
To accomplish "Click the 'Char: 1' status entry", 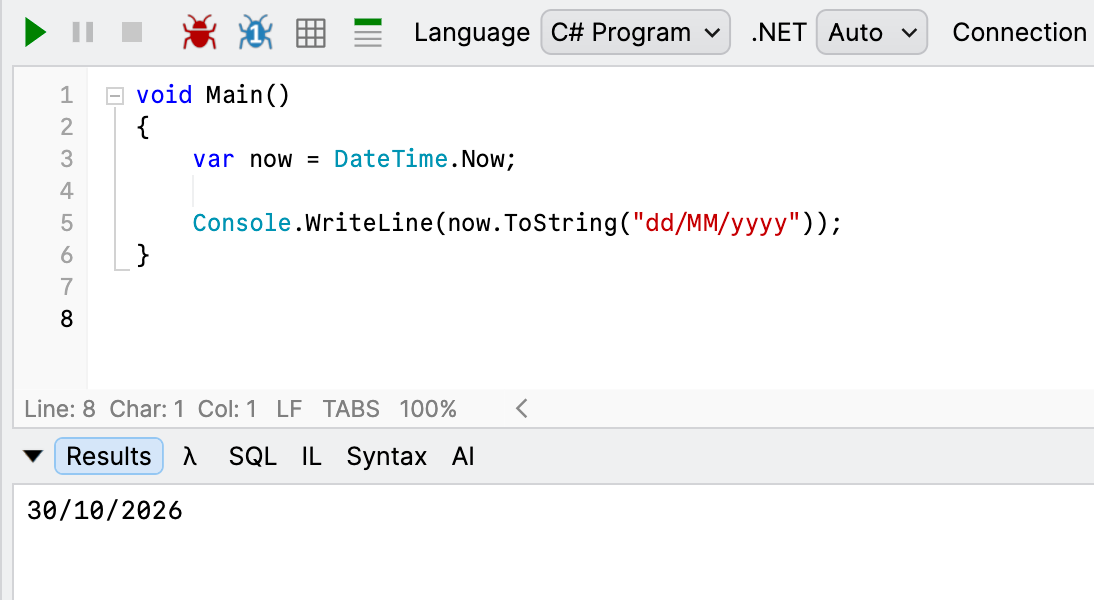I will (x=147, y=409).
